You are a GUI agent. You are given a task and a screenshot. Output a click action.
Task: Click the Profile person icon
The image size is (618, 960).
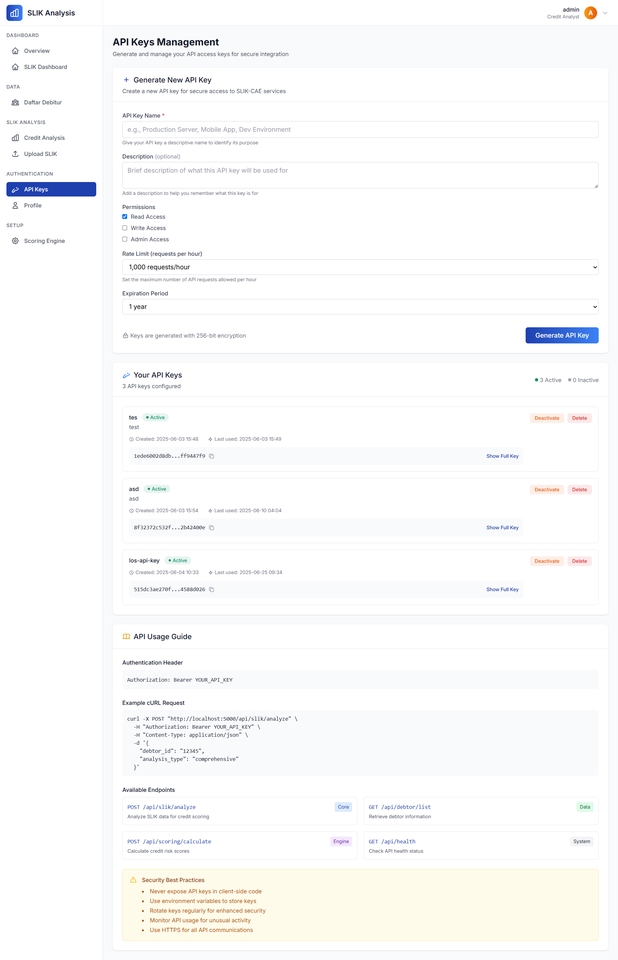[x=15, y=205]
